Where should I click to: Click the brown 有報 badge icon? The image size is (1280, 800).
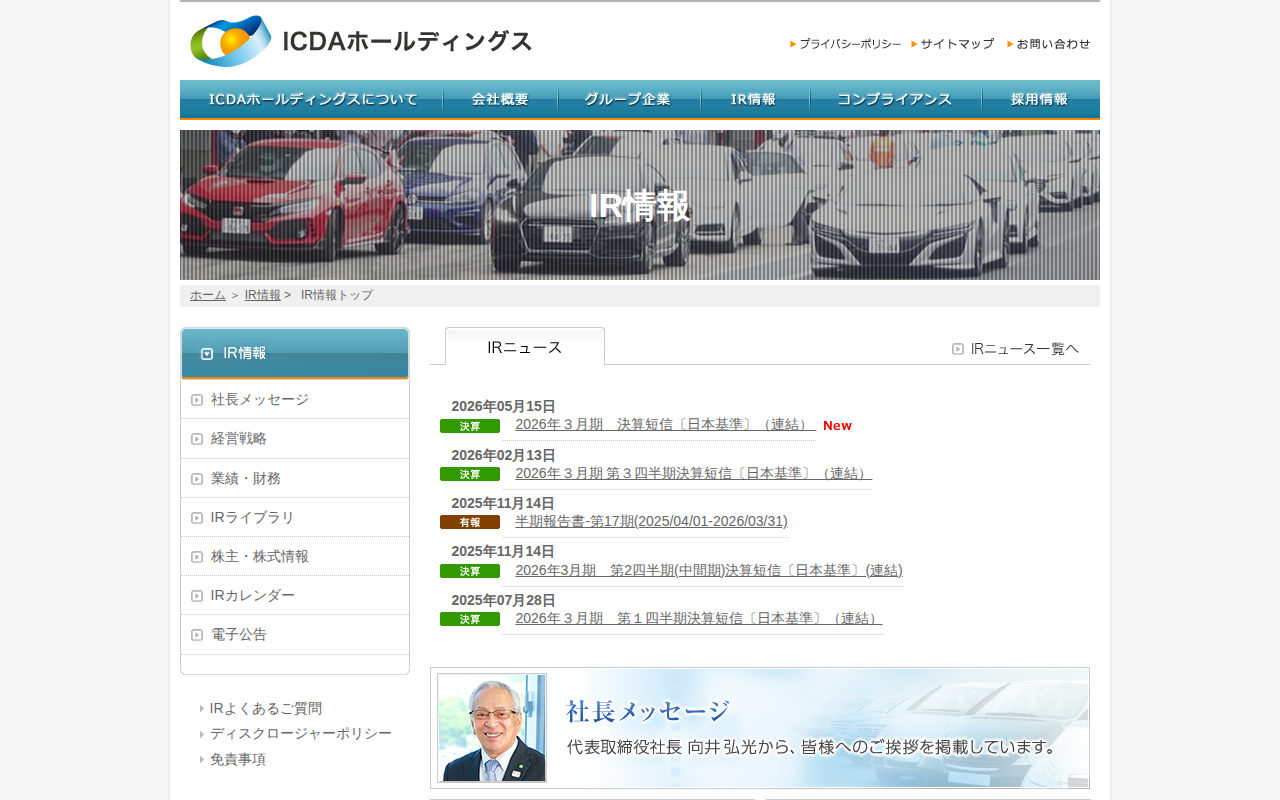pos(470,522)
